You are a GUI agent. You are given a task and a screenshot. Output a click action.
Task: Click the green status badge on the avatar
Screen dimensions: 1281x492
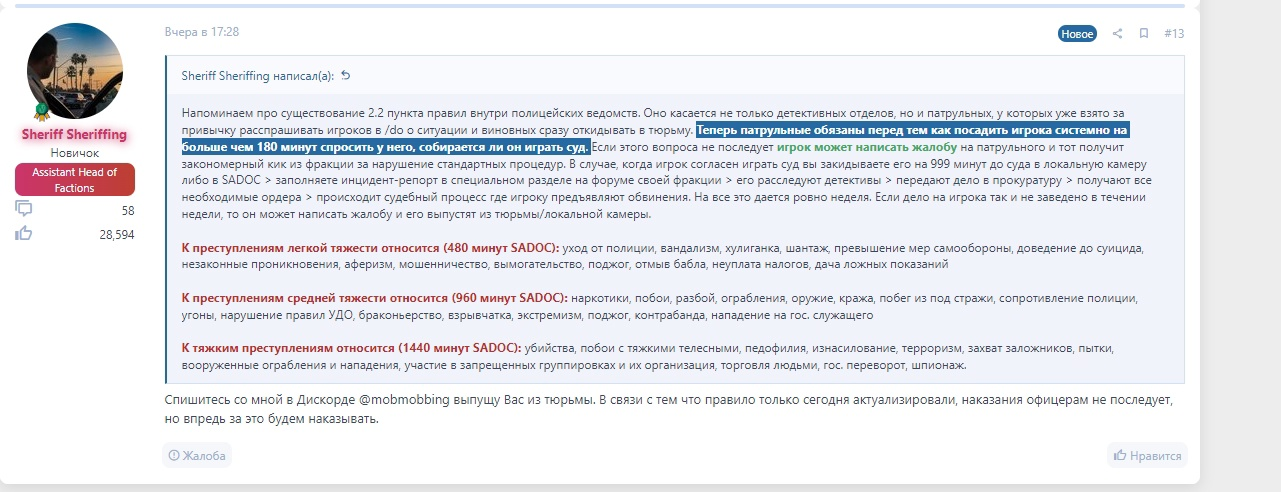(x=42, y=110)
